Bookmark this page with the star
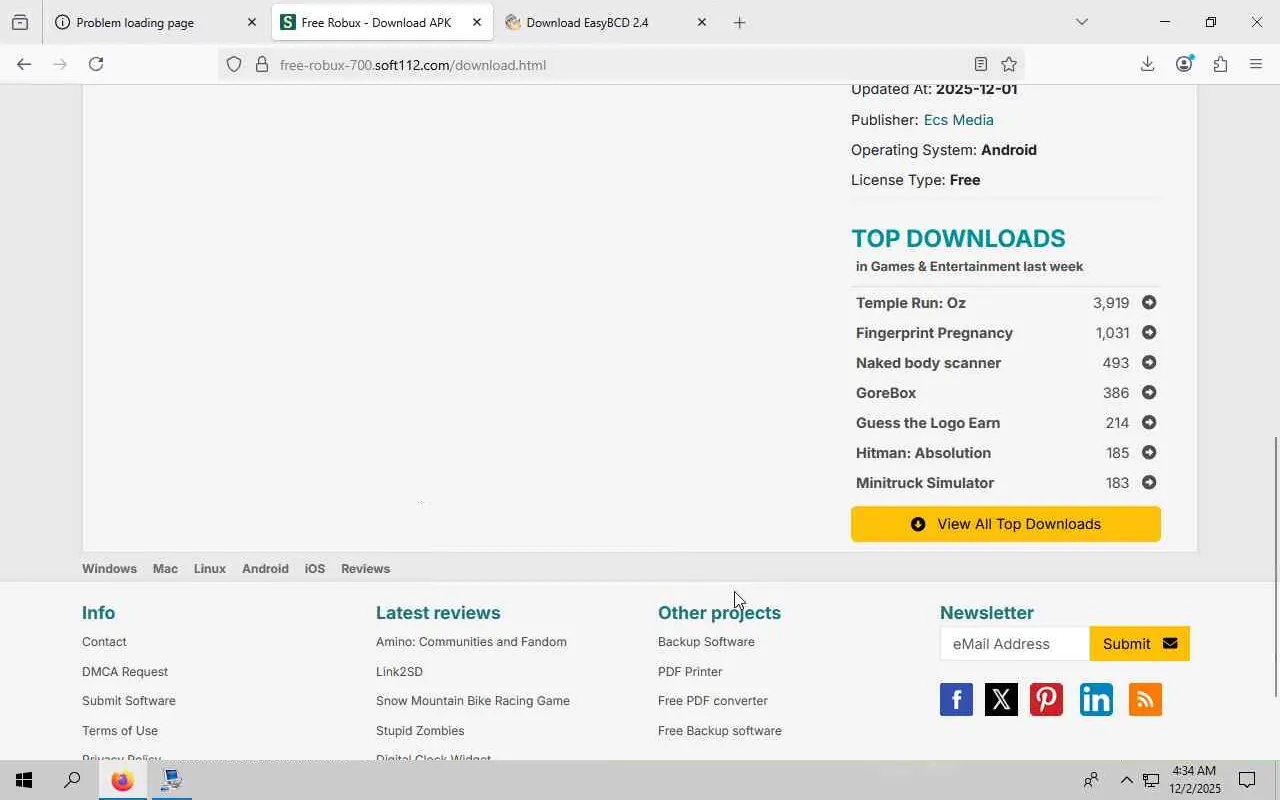This screenshot has width=1280, height=800. point(1009,64)
